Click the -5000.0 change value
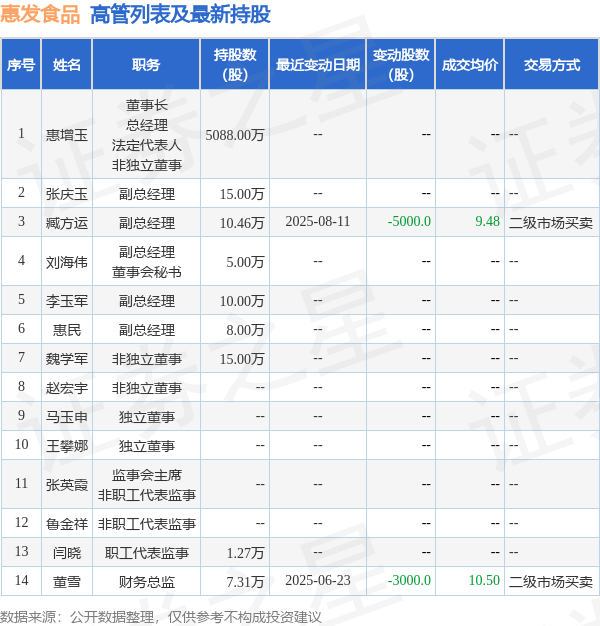This screenshot has width=600, height=626. click(x=409, y=222)
